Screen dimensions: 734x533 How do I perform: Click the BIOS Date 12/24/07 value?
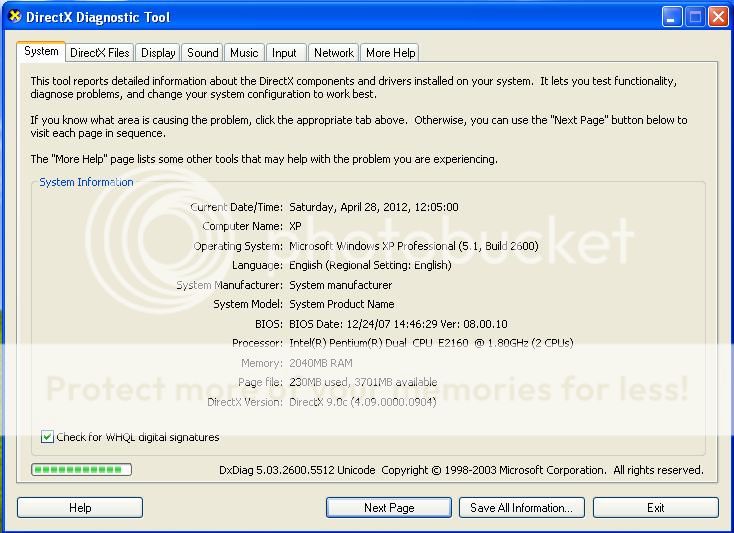point(398,324)
